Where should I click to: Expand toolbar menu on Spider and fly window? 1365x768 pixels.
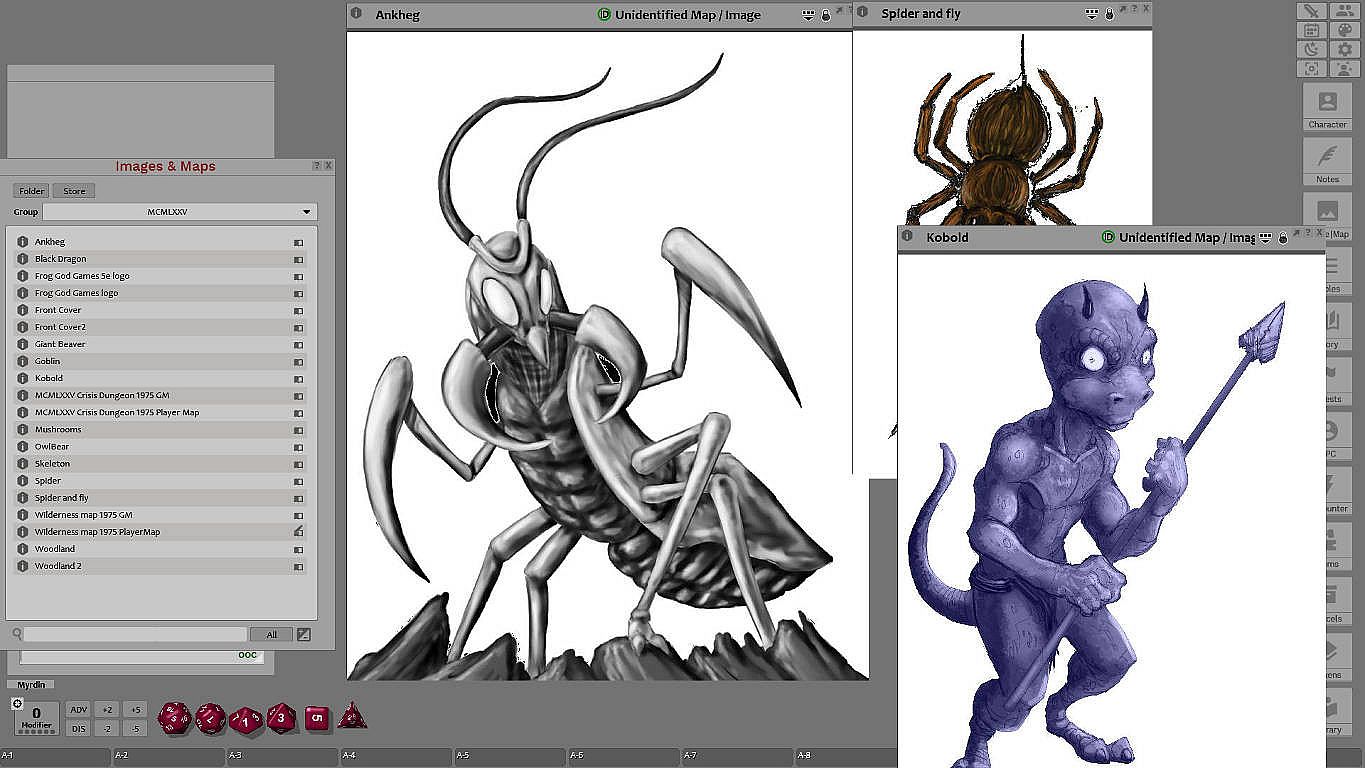[x=1091, y=14]
